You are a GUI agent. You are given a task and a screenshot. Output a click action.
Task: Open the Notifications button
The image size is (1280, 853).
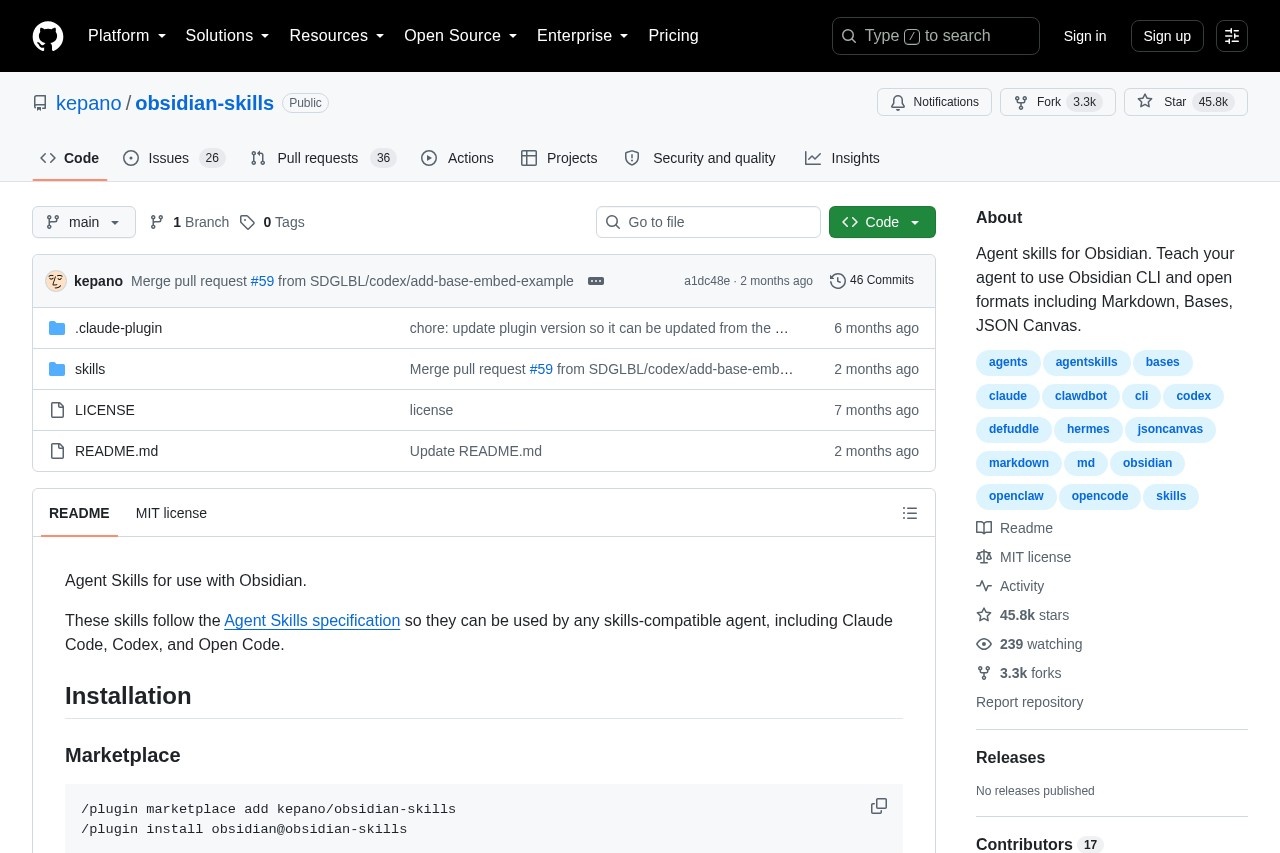coord(934,102)
